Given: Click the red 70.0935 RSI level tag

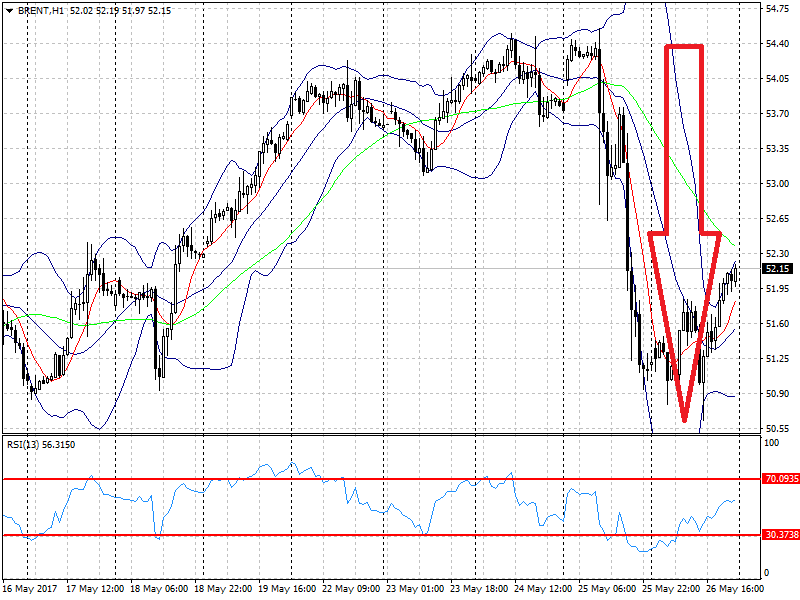Looking at the screenshot, I should tap(779, 479).
